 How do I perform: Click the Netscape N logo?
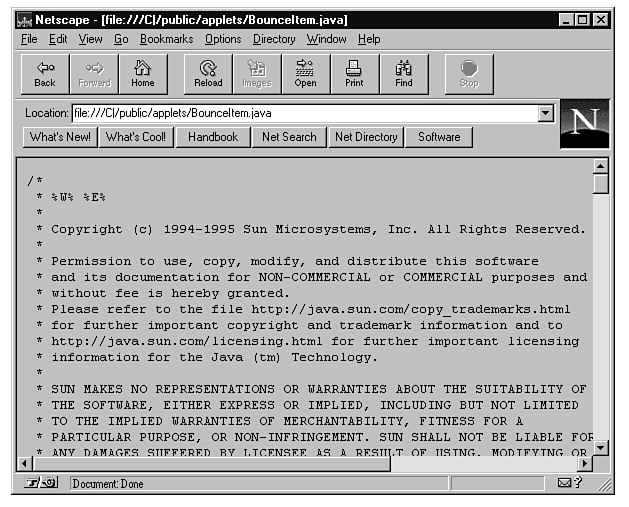[584, 124]
